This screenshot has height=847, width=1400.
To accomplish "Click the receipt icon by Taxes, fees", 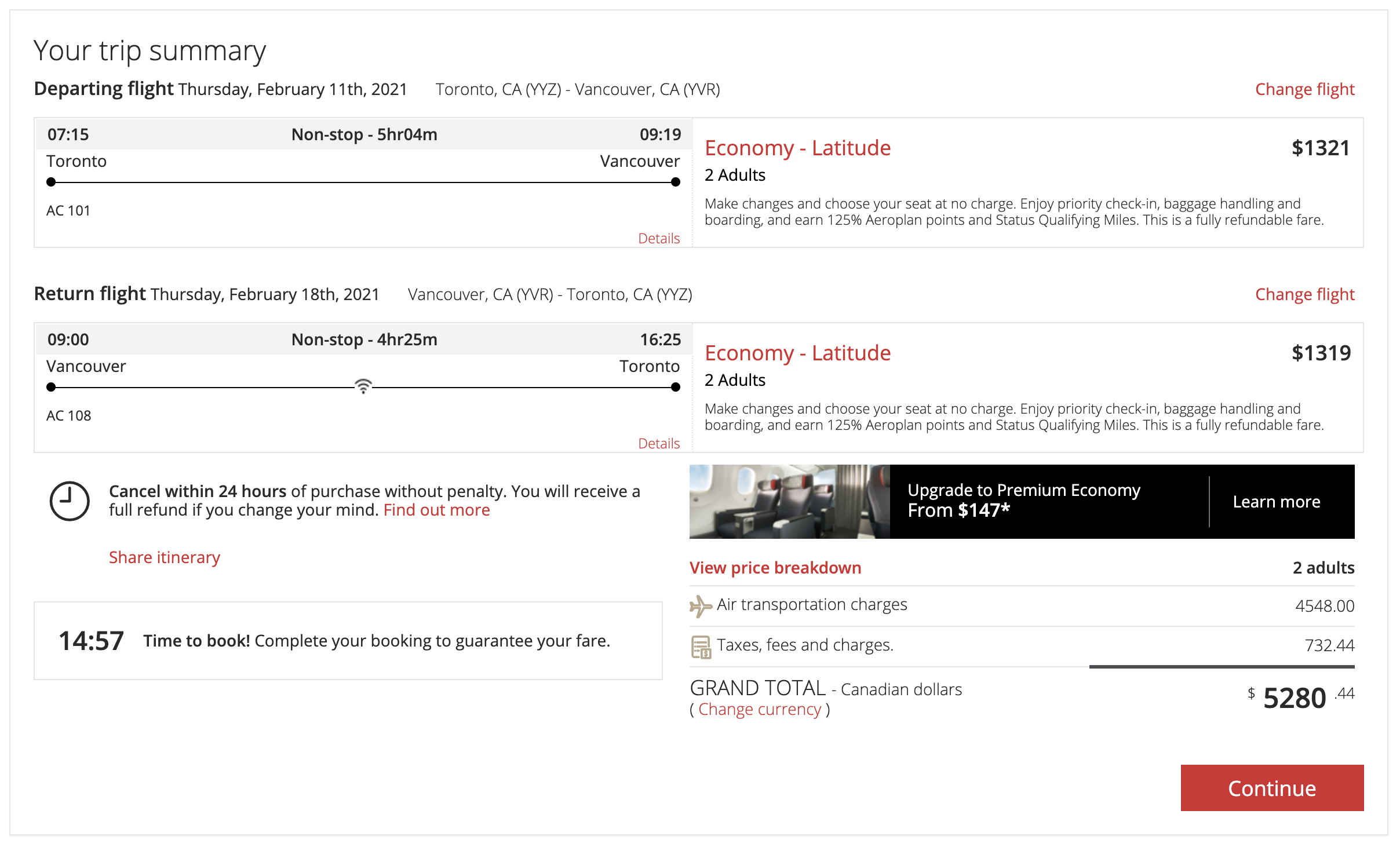I will pyautogui.click(x=701, y=647).
